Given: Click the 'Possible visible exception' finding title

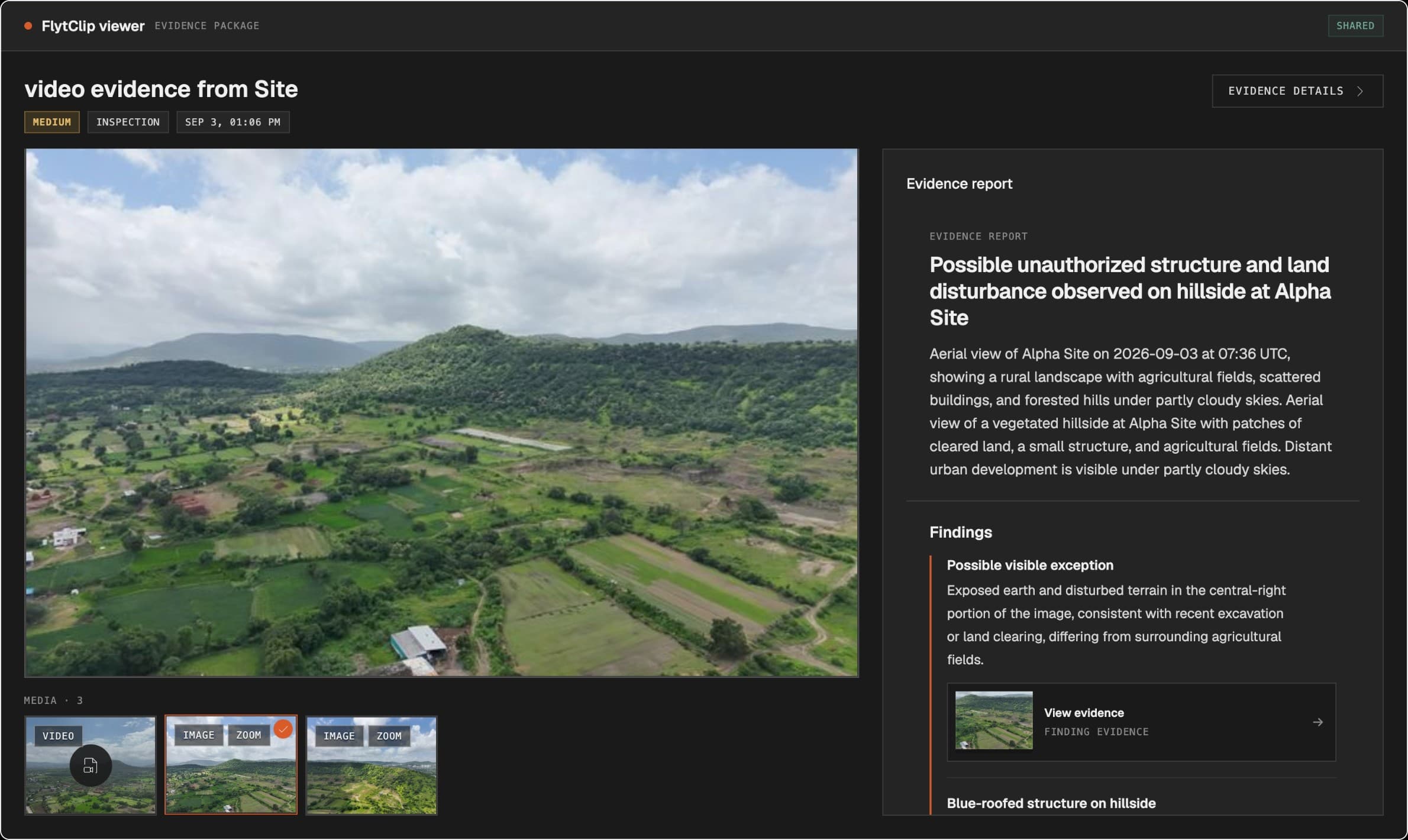Looking at the screenshot, I should coord(1030,566).
